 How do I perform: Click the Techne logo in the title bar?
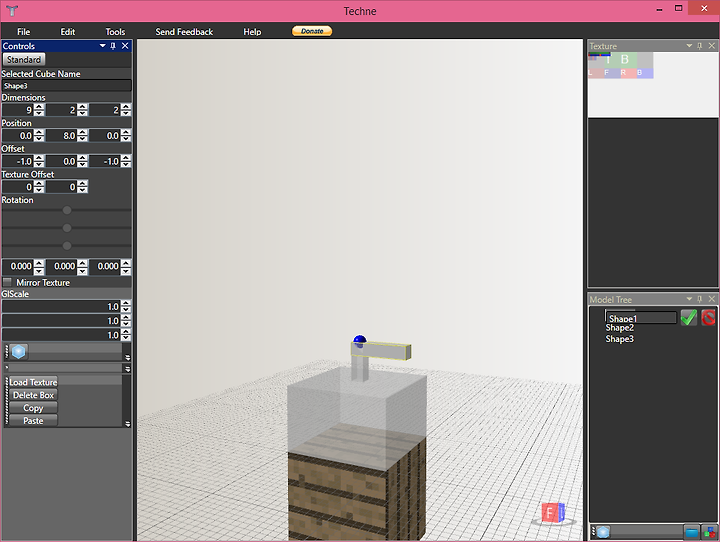tap(12, 11)
